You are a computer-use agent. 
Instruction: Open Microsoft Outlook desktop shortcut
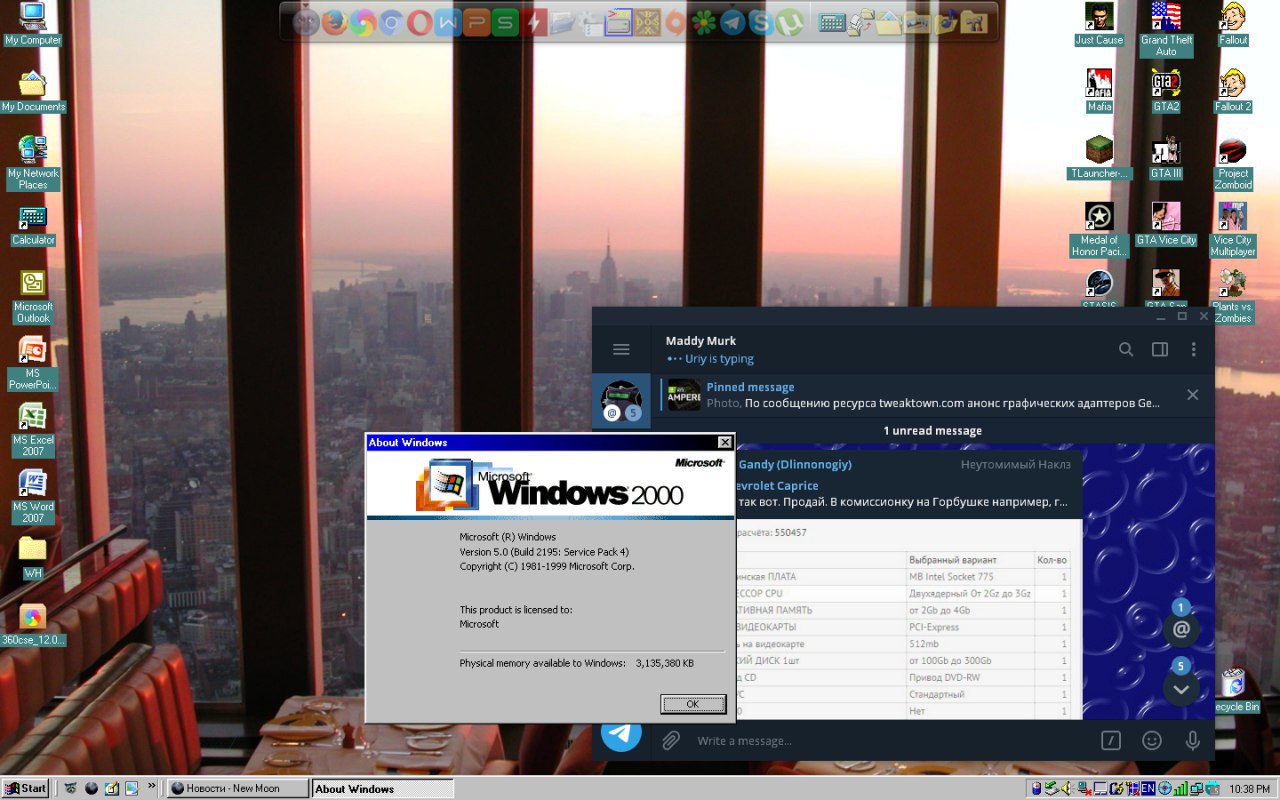[33, 297]
